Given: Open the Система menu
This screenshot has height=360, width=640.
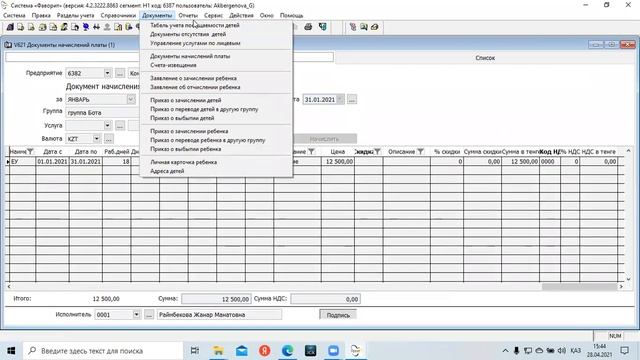Looking at the screenshot, I should [x=14, y=16].
